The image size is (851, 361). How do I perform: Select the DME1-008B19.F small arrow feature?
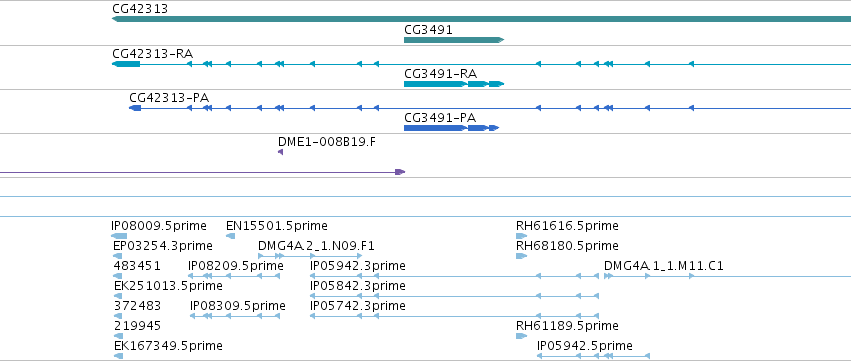coord(281,152)
